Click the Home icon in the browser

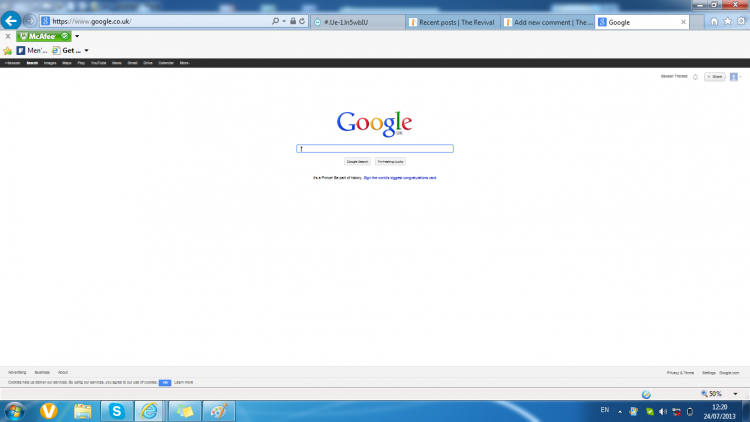click(714, 22)
